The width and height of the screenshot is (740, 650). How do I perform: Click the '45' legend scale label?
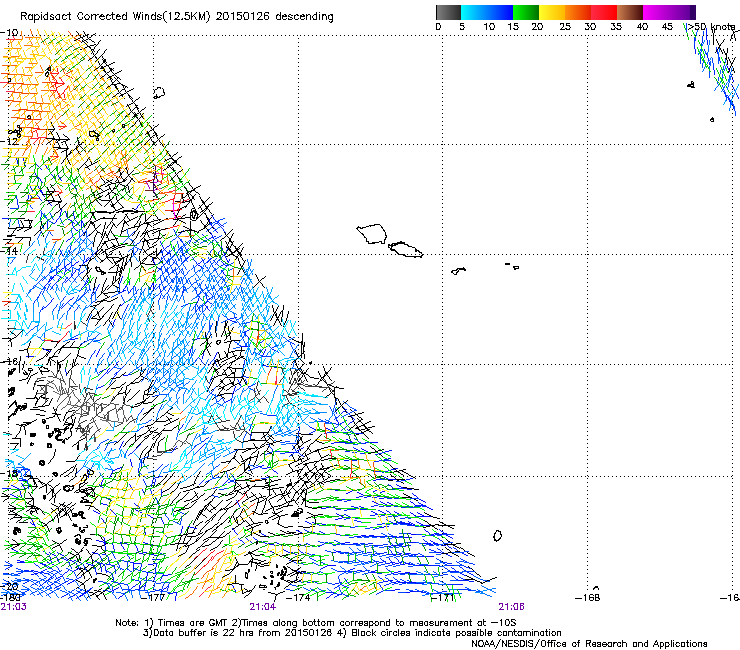(667, 27)
